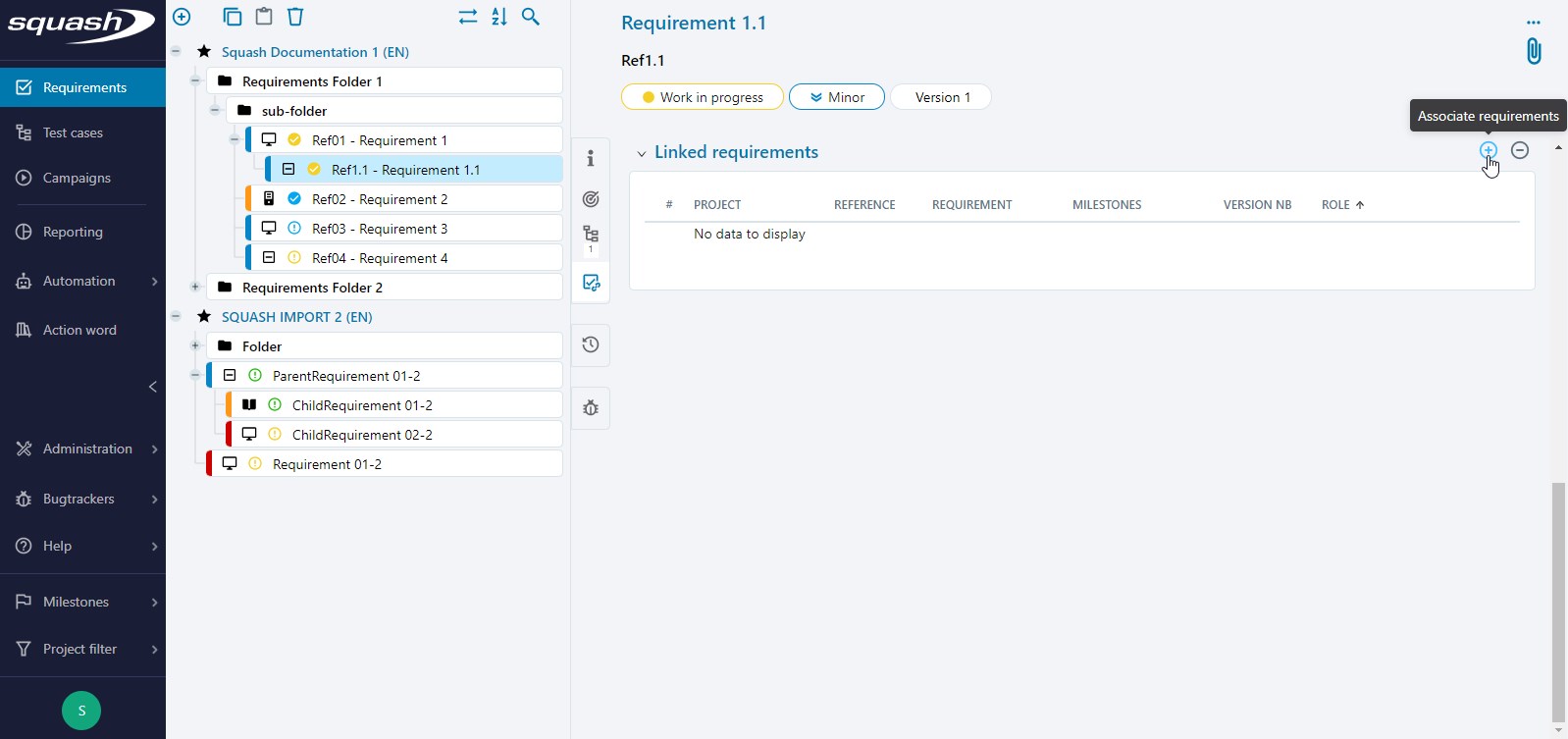Image resolution: width=1568 pixels, height=739 pixels.
Task: Open the Work in progress status dropdown
Action: point(702,97)
